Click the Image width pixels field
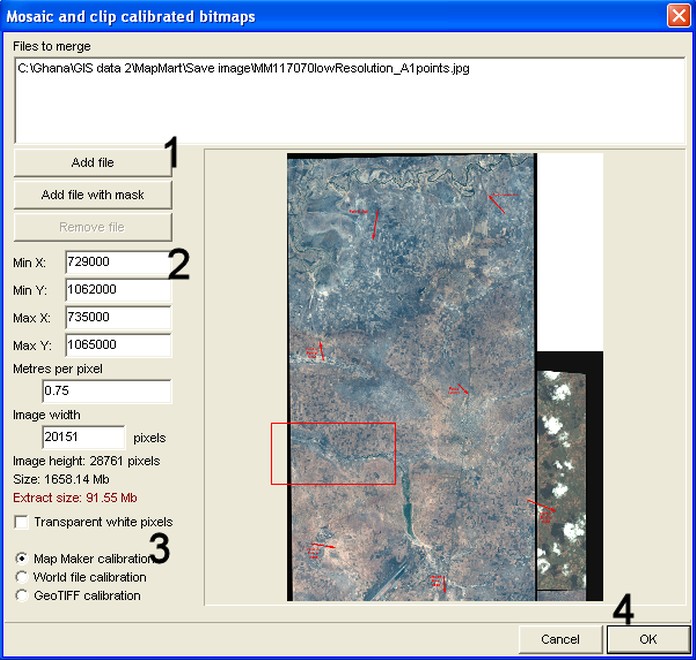The width and height of the screenshot is (696, 660). [83, 437]
